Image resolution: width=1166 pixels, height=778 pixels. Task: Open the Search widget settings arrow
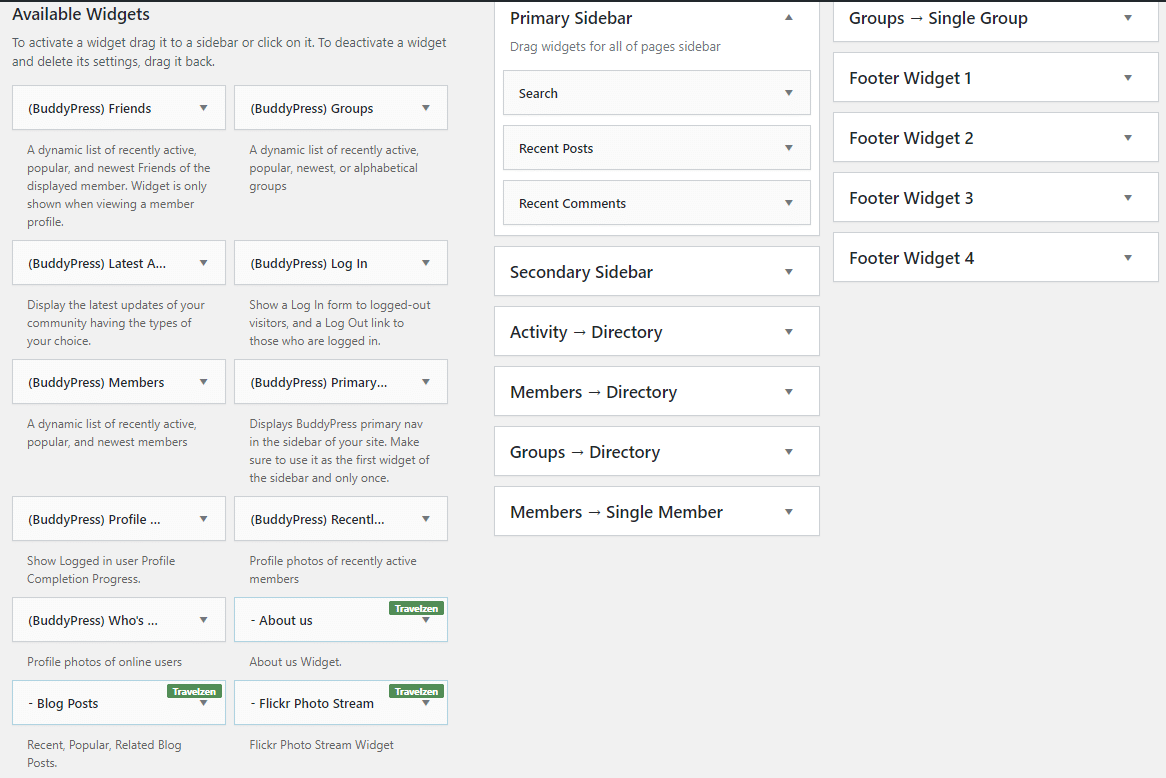(788, 93)
